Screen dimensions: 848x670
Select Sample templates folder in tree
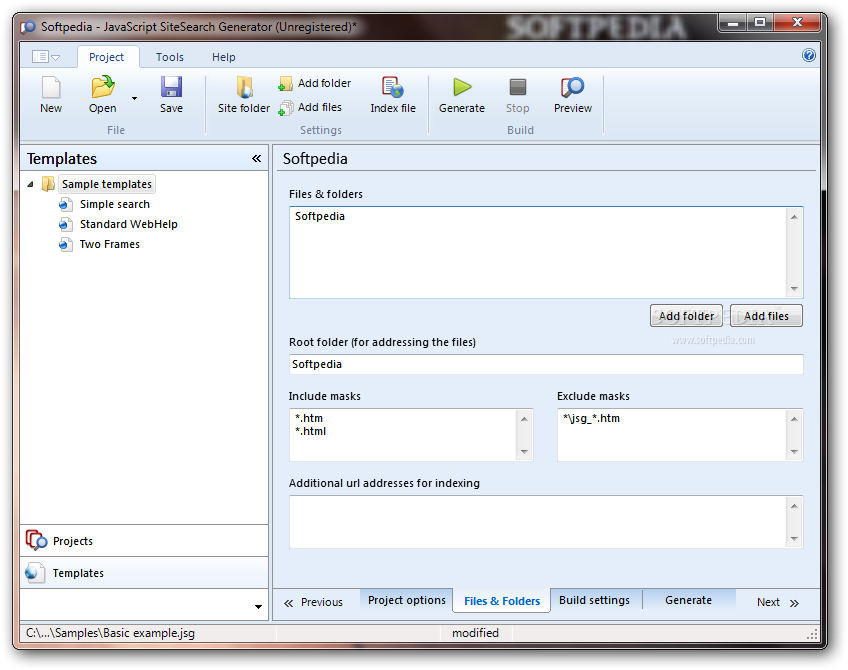tap(107, 184)
